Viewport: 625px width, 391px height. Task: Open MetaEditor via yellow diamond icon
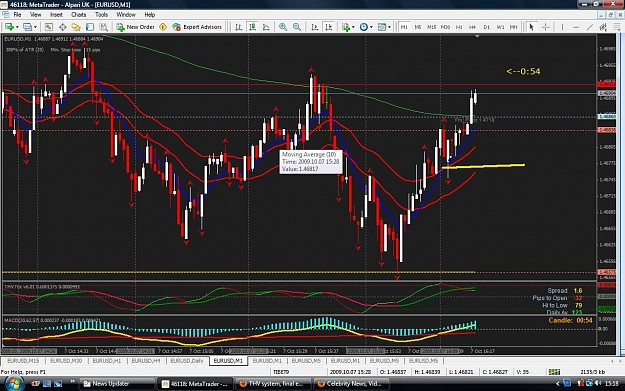163,27
